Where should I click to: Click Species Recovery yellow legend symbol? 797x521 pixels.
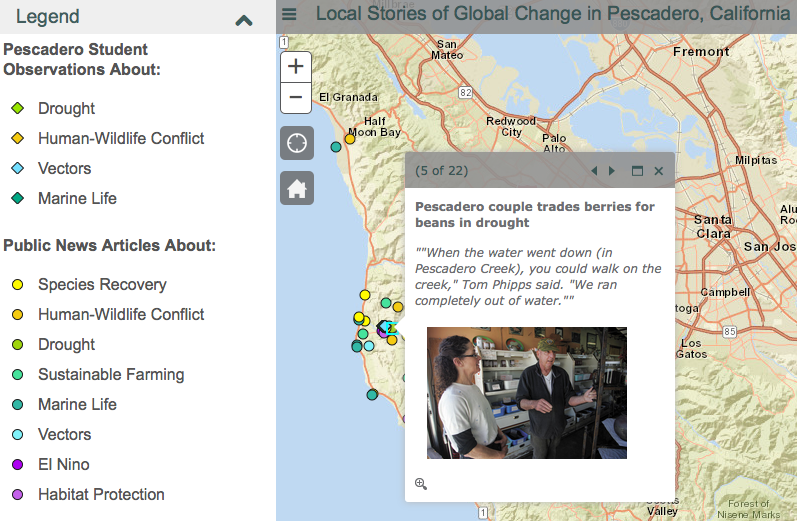click(17, 284)
